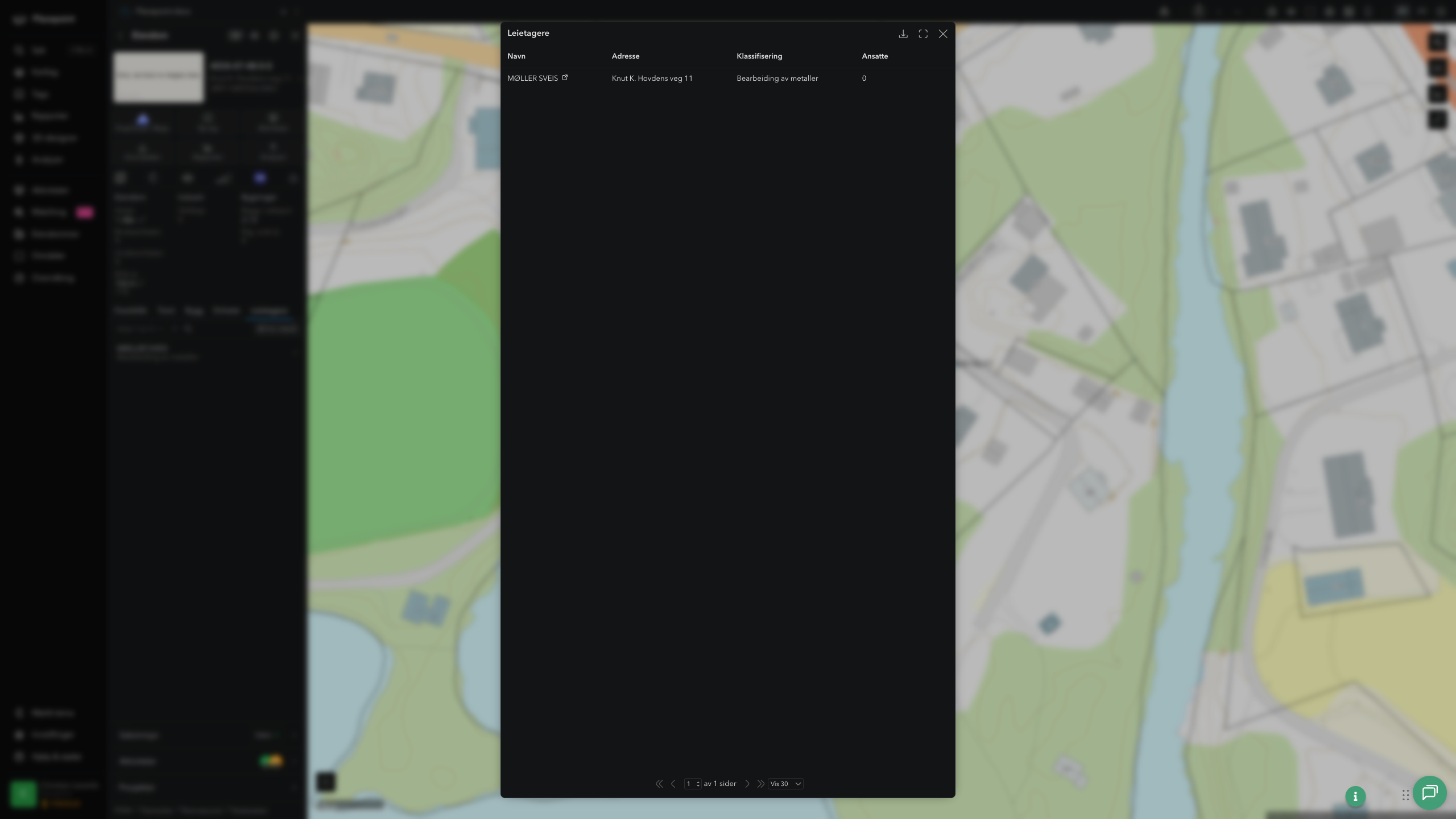Image resolution: width=1456 pixels, height=819 pixels.
Task: Download the Leietagere tenant list
Action: coord(903,34)
